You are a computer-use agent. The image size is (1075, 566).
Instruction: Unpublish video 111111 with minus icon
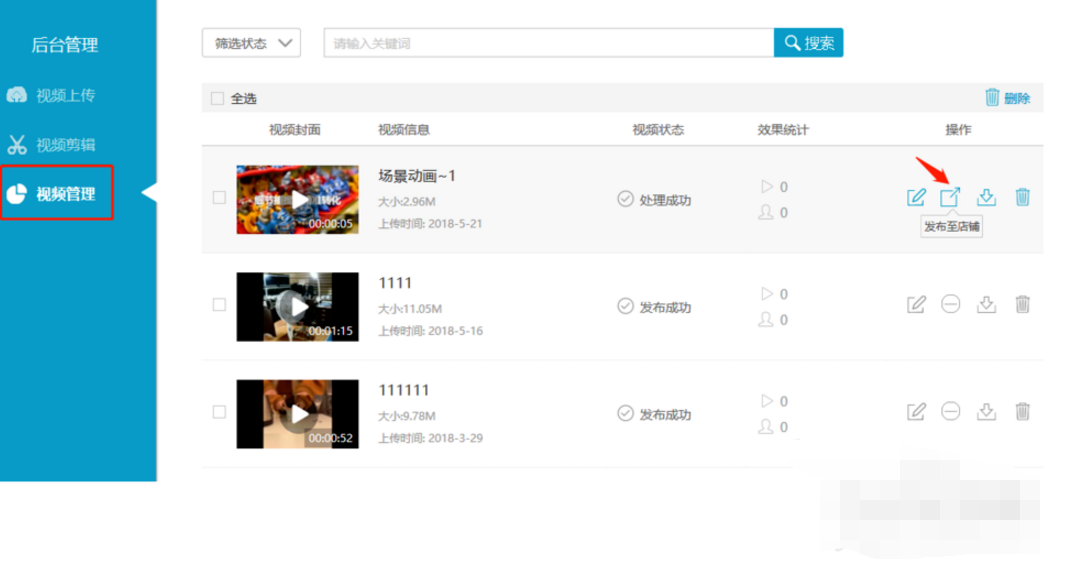coord(950,411)
